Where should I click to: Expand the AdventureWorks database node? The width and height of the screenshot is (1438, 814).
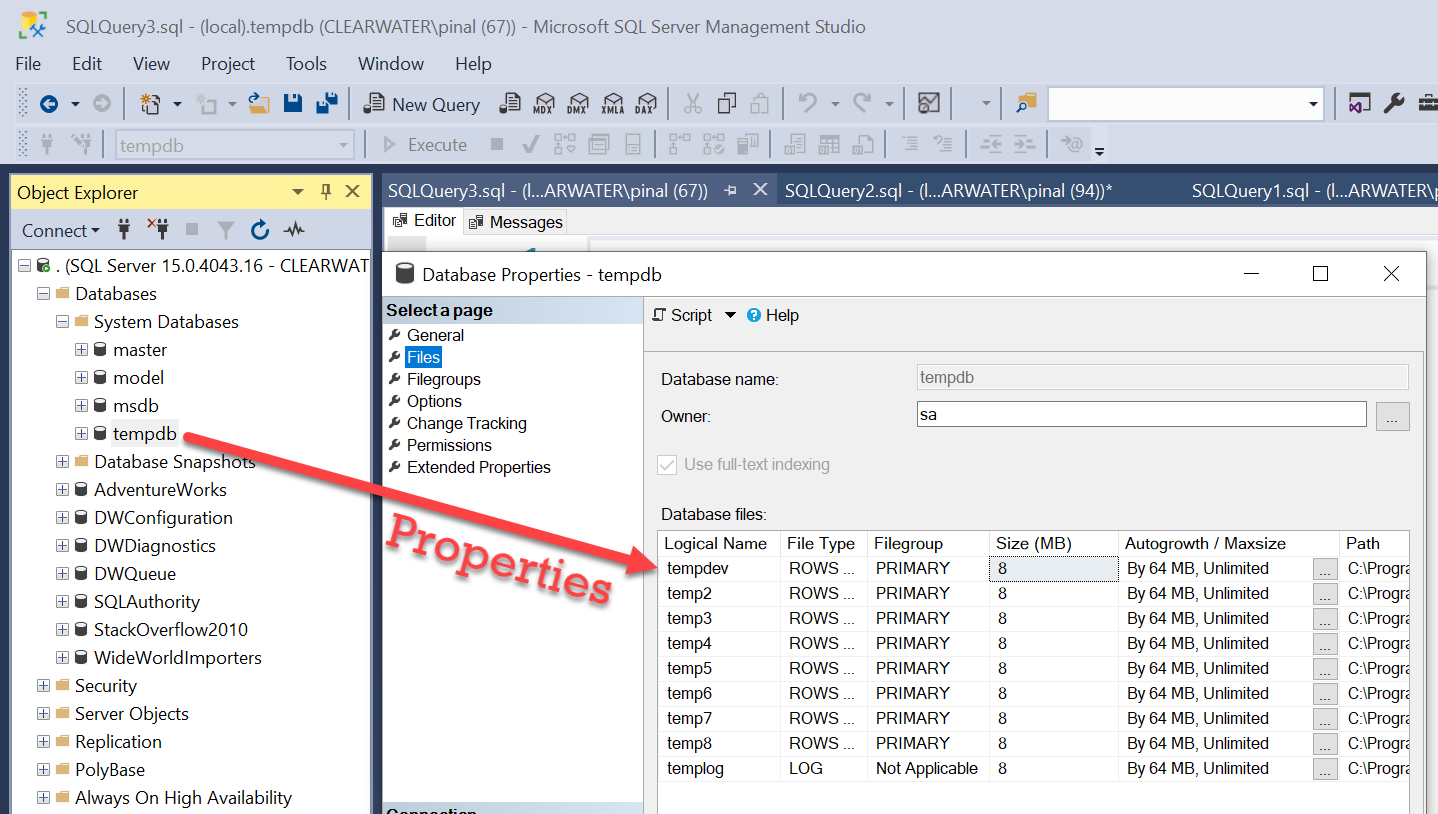[63, 490]
